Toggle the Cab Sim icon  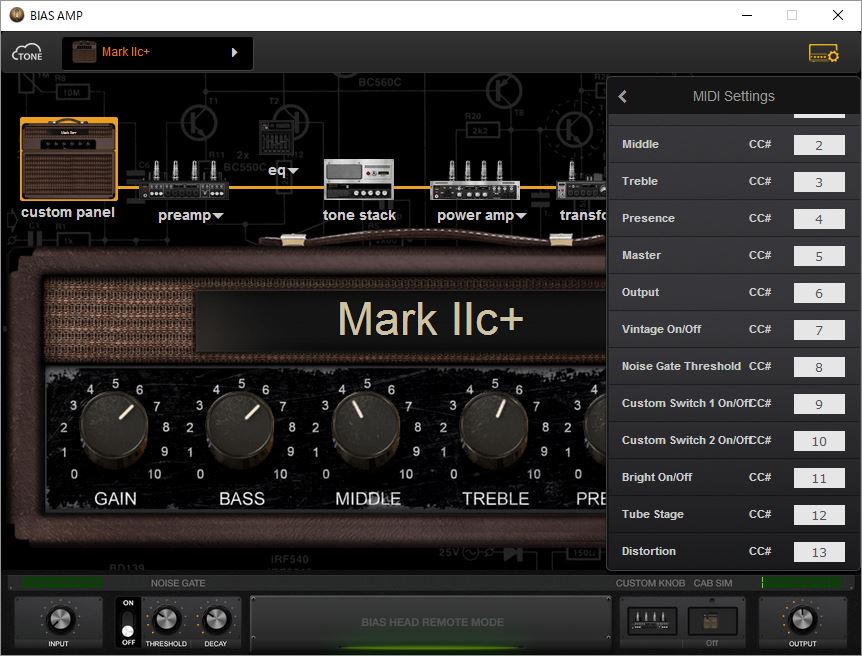712,621
